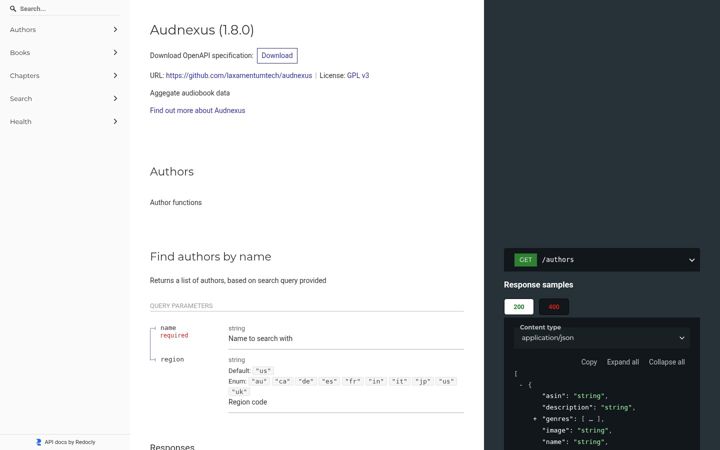The height and width of the screenshot is (450, 720).
Task: Open the application/json content type dropdown
Action: (x=602, y=338)
